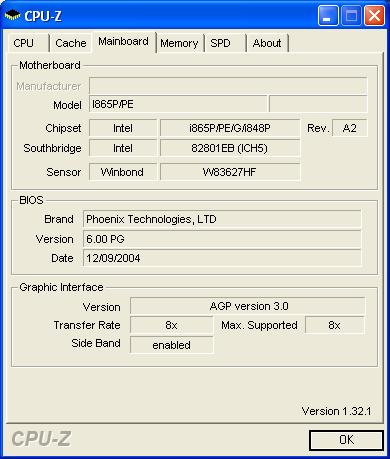Click the Sensor vendor Winbond

pyautogui.click(x=123, y=172)
